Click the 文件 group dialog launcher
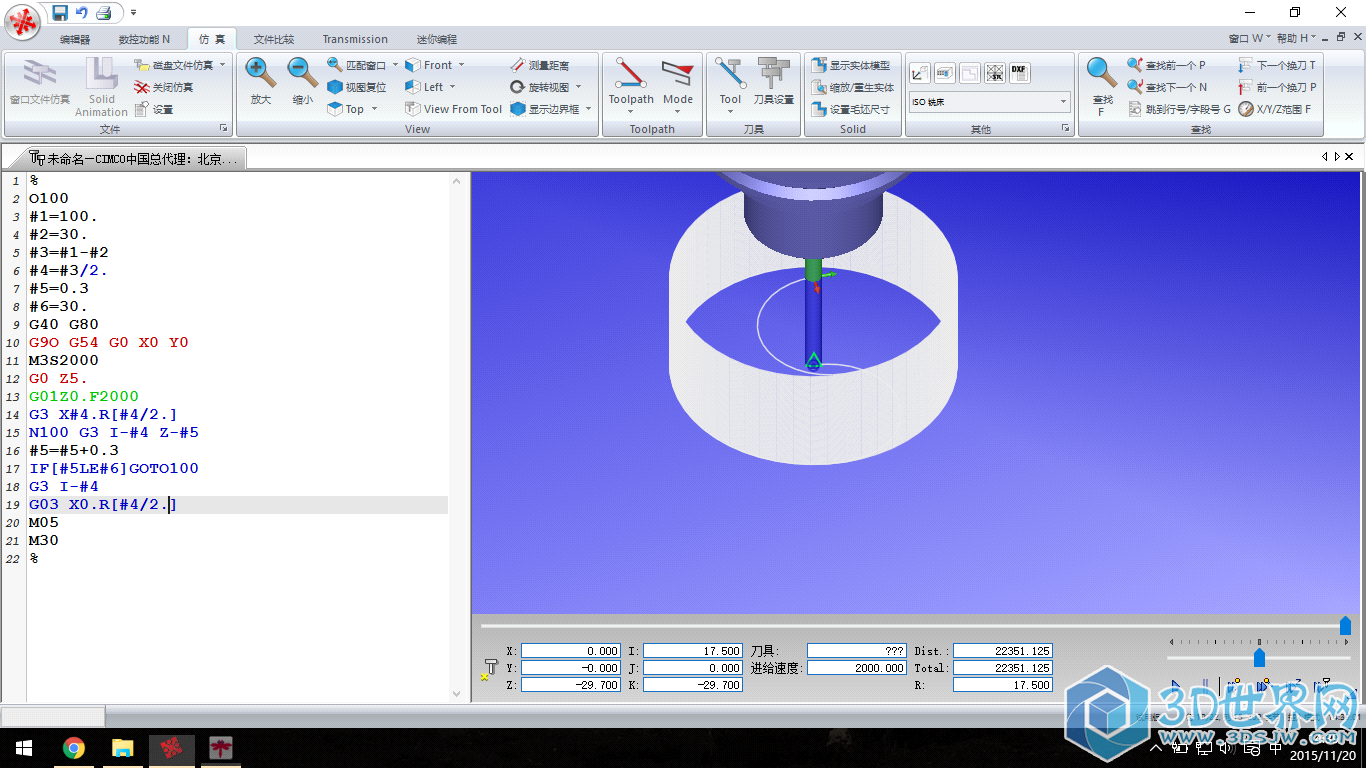The height and width of the screenshot is (768, 1366). pos(224,129)
